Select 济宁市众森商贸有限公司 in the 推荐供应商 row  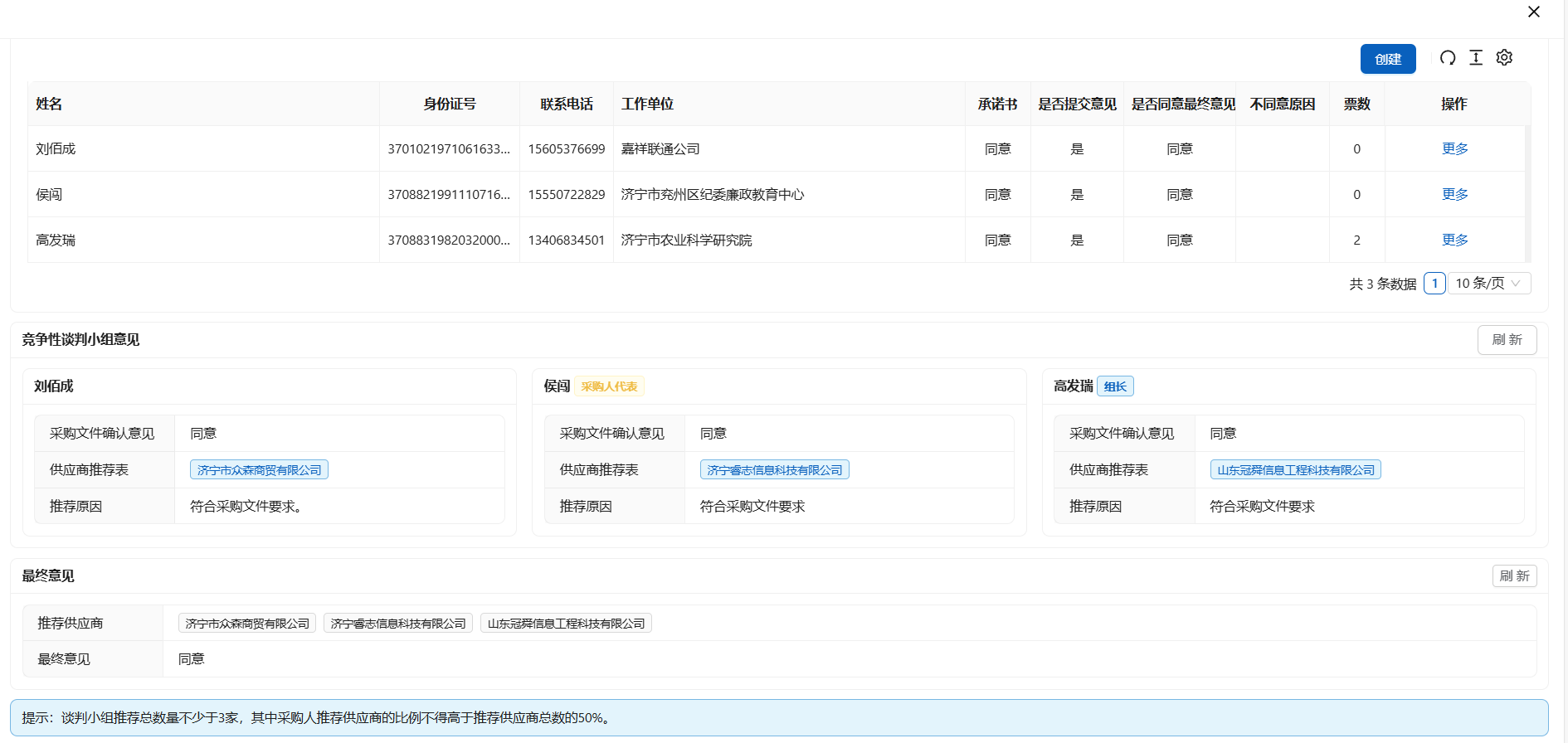[247, 624]
